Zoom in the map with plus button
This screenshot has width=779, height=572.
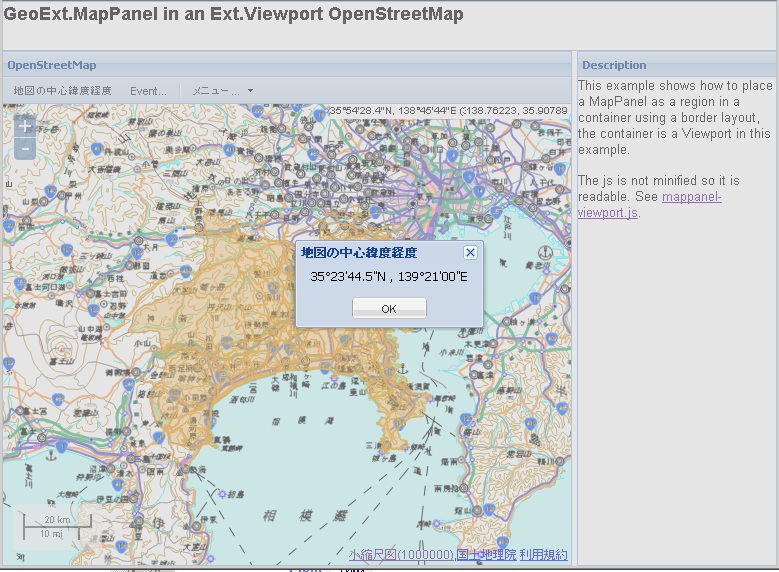click(x=26, y=128)
